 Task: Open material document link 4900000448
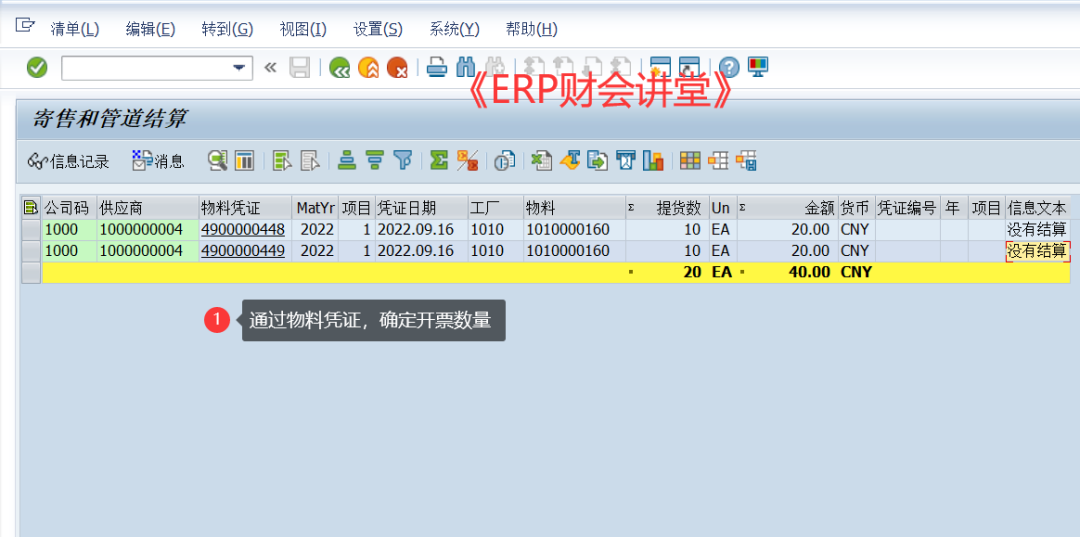pos(242,230)
